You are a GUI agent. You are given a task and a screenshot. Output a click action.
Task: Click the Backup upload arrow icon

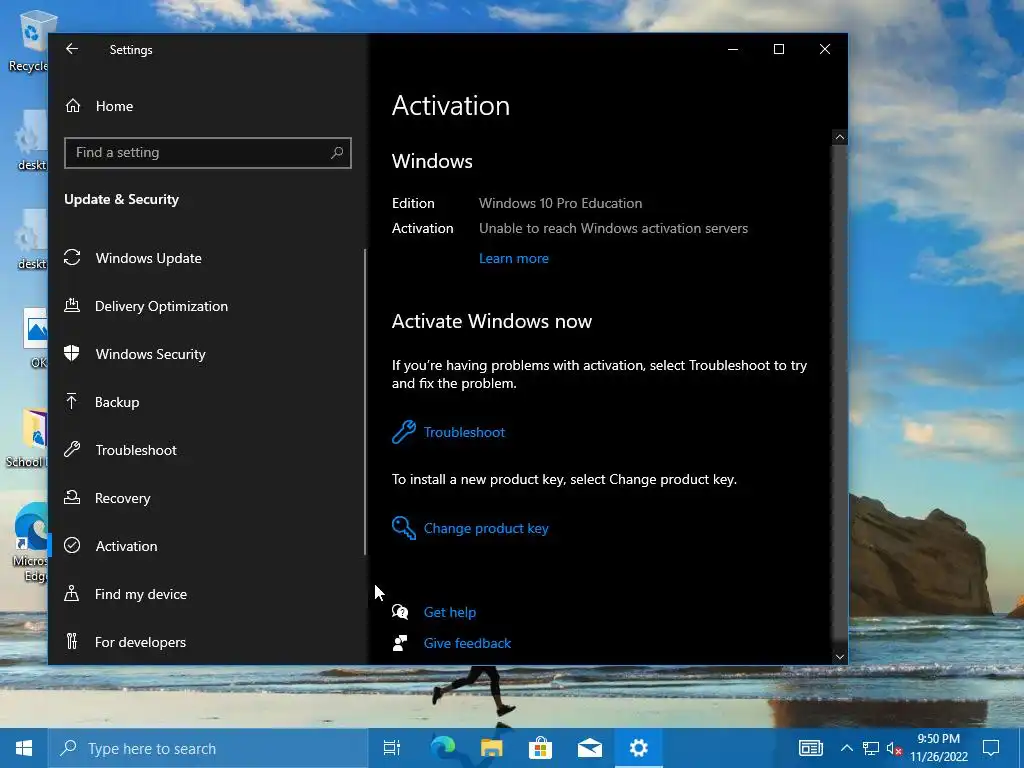pyautogui.click(x=72, y=401)
